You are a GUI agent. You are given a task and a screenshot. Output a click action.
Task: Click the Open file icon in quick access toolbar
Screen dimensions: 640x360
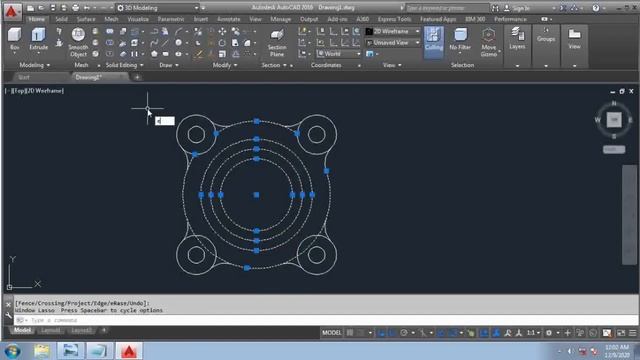pyautogui.click(x=41, y=8)
